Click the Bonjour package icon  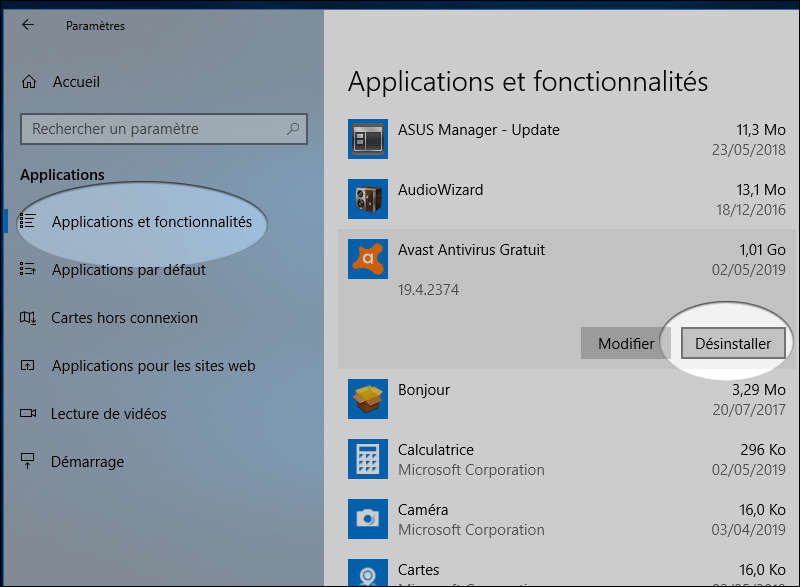(367, 399)
